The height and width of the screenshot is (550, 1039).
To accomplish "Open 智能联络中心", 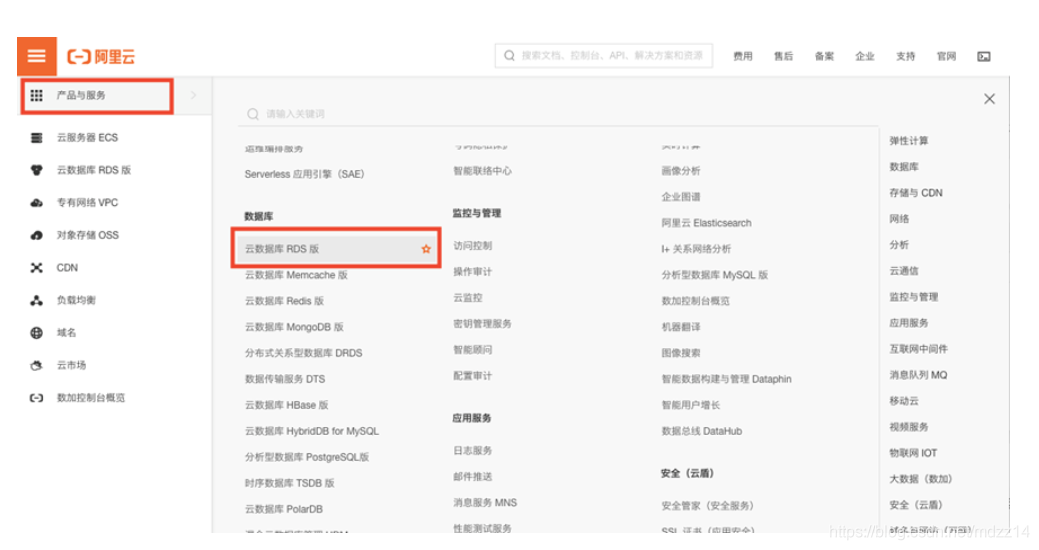I will [482, 171].
